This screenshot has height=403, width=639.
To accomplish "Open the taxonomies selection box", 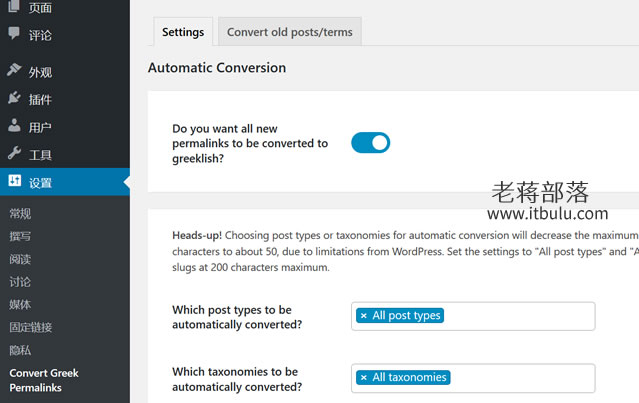I will 473,378.
